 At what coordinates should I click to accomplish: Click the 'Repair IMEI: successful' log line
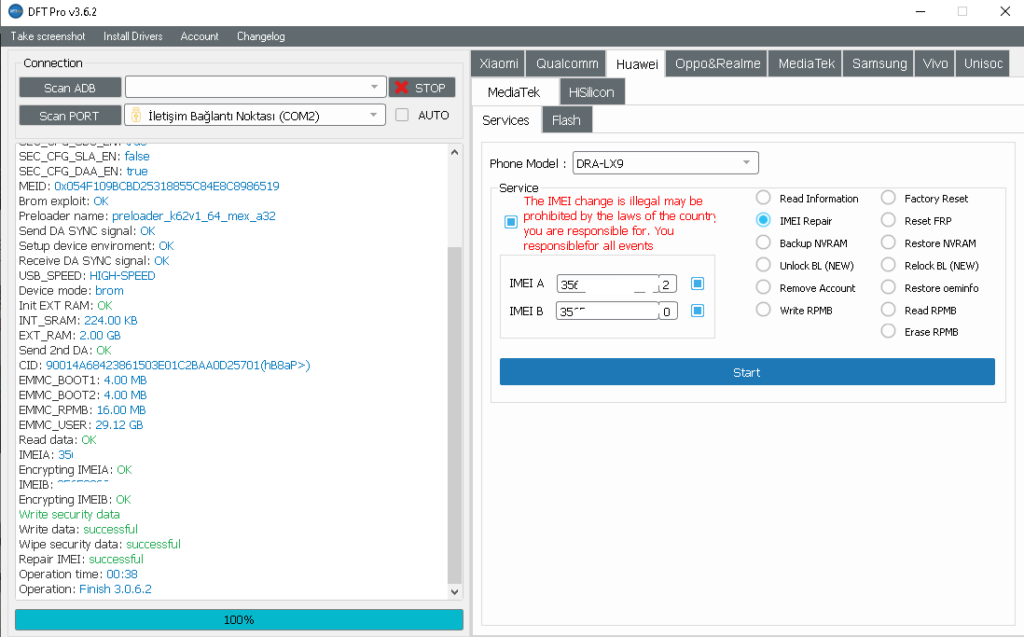pyautogui.click(x=81, y=559)
